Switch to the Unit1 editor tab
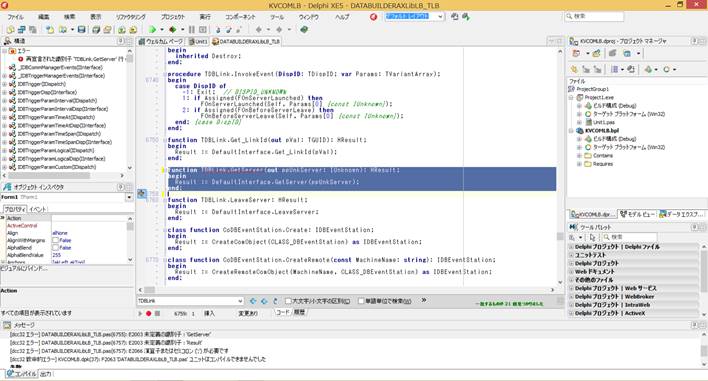Viewport: 708px width, 381px height. (197, 41)
